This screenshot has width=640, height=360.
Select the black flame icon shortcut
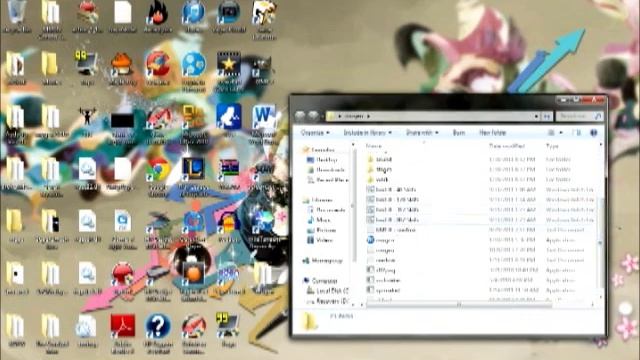pyautogui.click(x=158, y=16)
